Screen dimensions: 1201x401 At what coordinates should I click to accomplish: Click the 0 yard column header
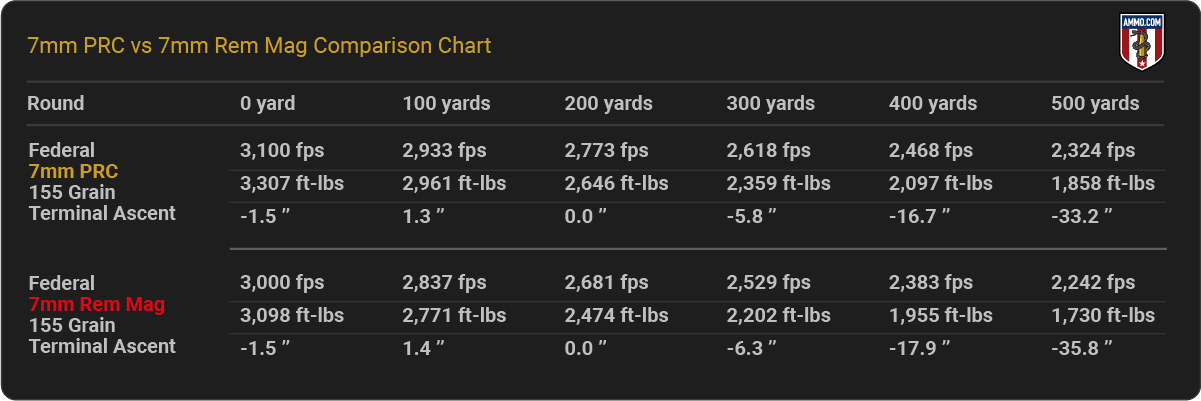[268, 103]
